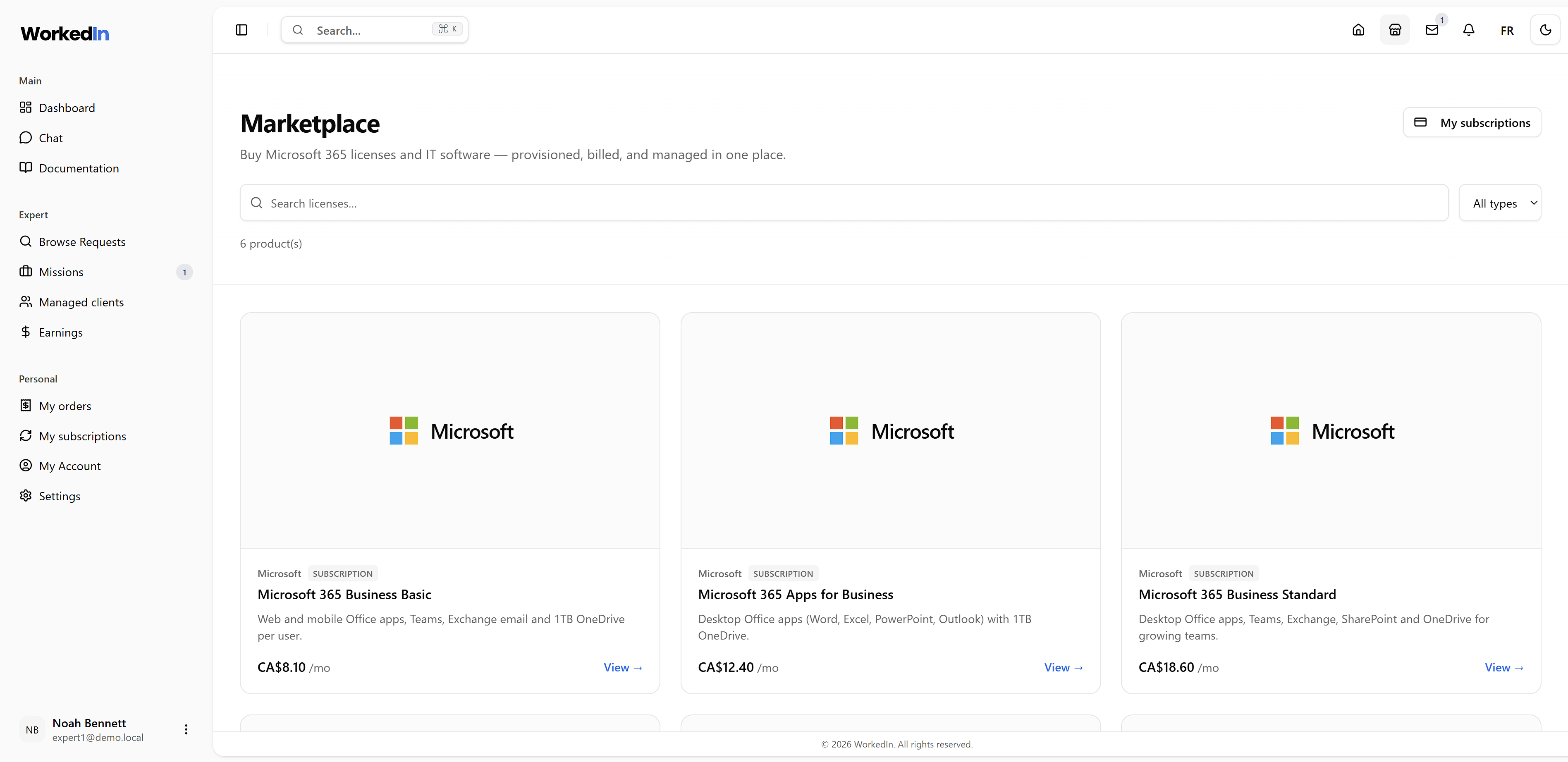Click the Microsoft 365 Business Basic title
1568x762 pixels.
tap(344, 595)
